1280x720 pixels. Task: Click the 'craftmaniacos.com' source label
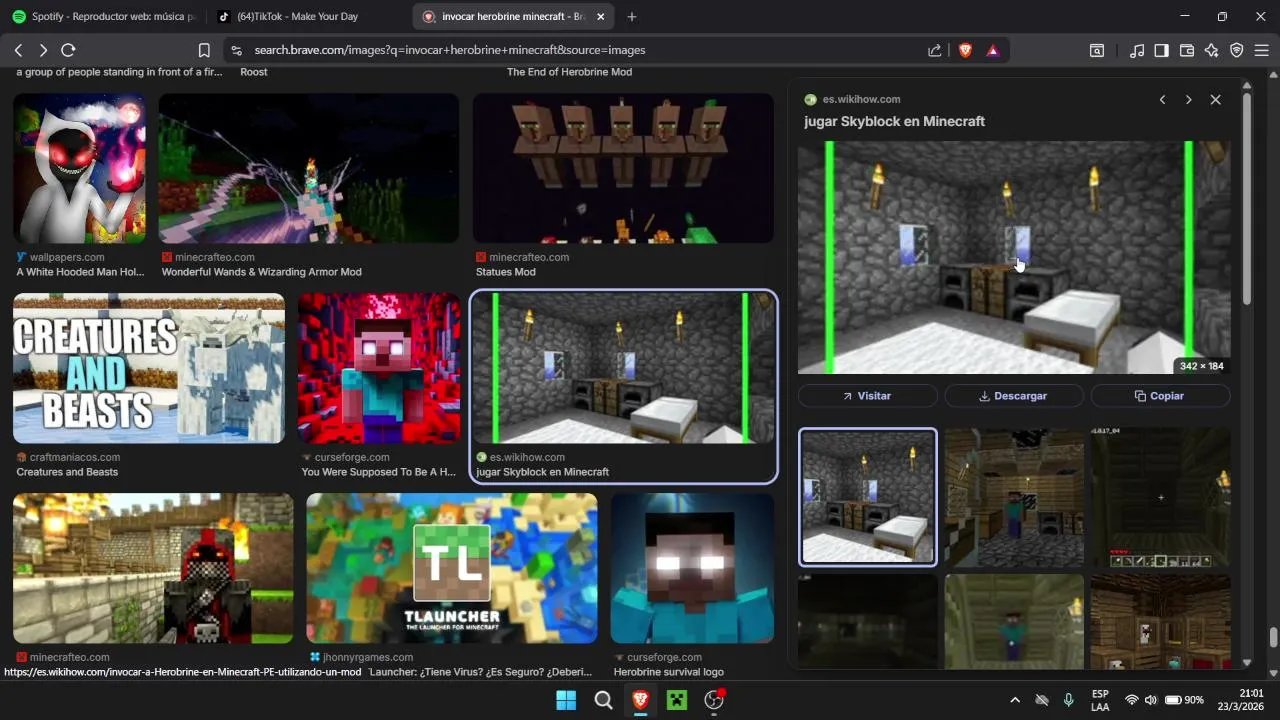(75, 457)
